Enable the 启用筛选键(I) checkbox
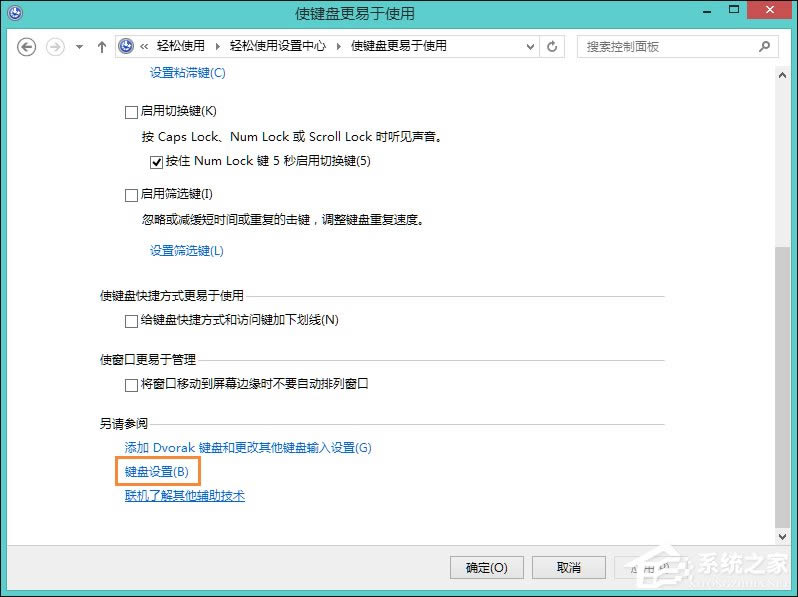Viewport: 798px width, 597px height. point(131,195)
